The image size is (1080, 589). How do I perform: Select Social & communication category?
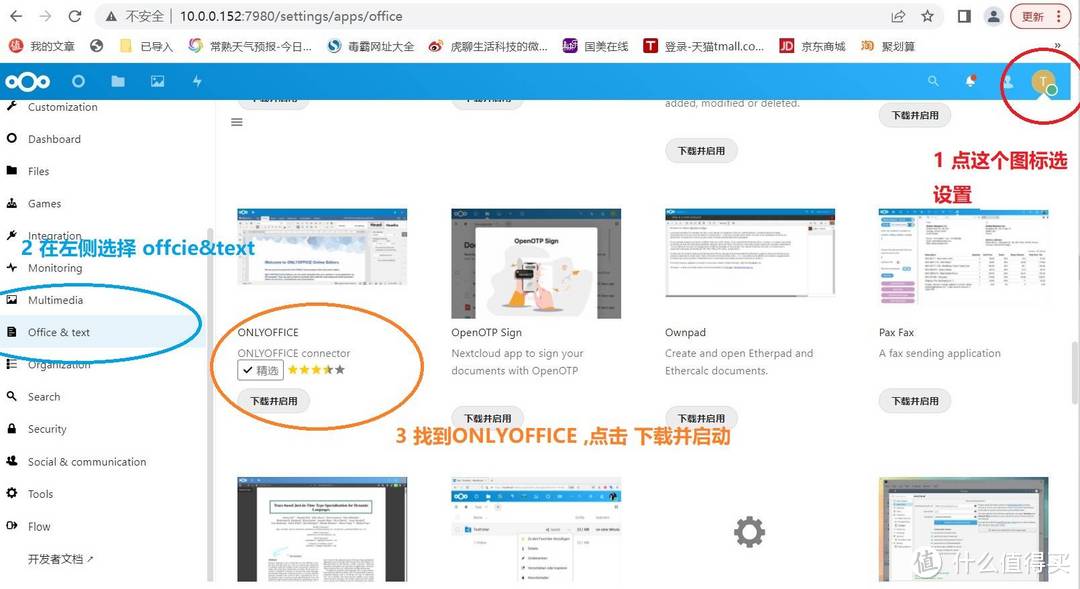click(87, 462)
